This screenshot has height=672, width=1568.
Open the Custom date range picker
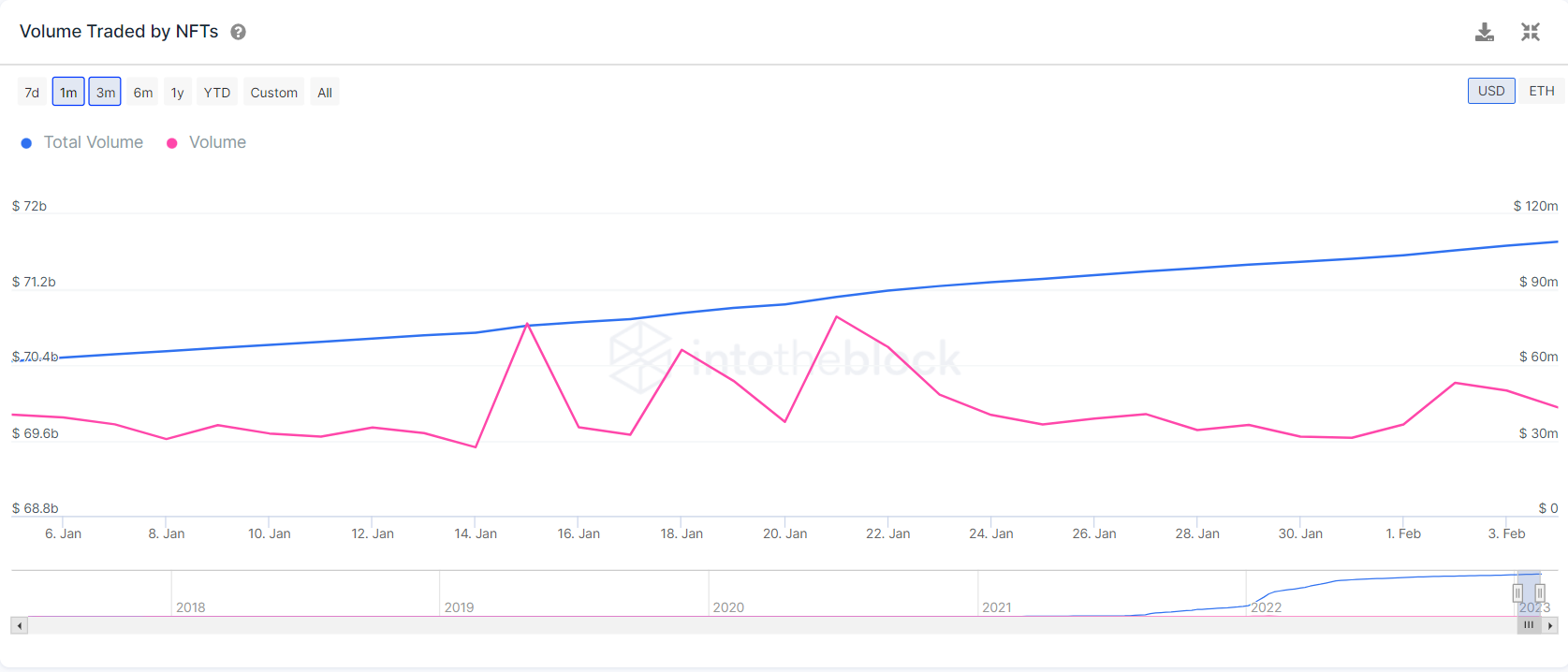tap(274, 92)
